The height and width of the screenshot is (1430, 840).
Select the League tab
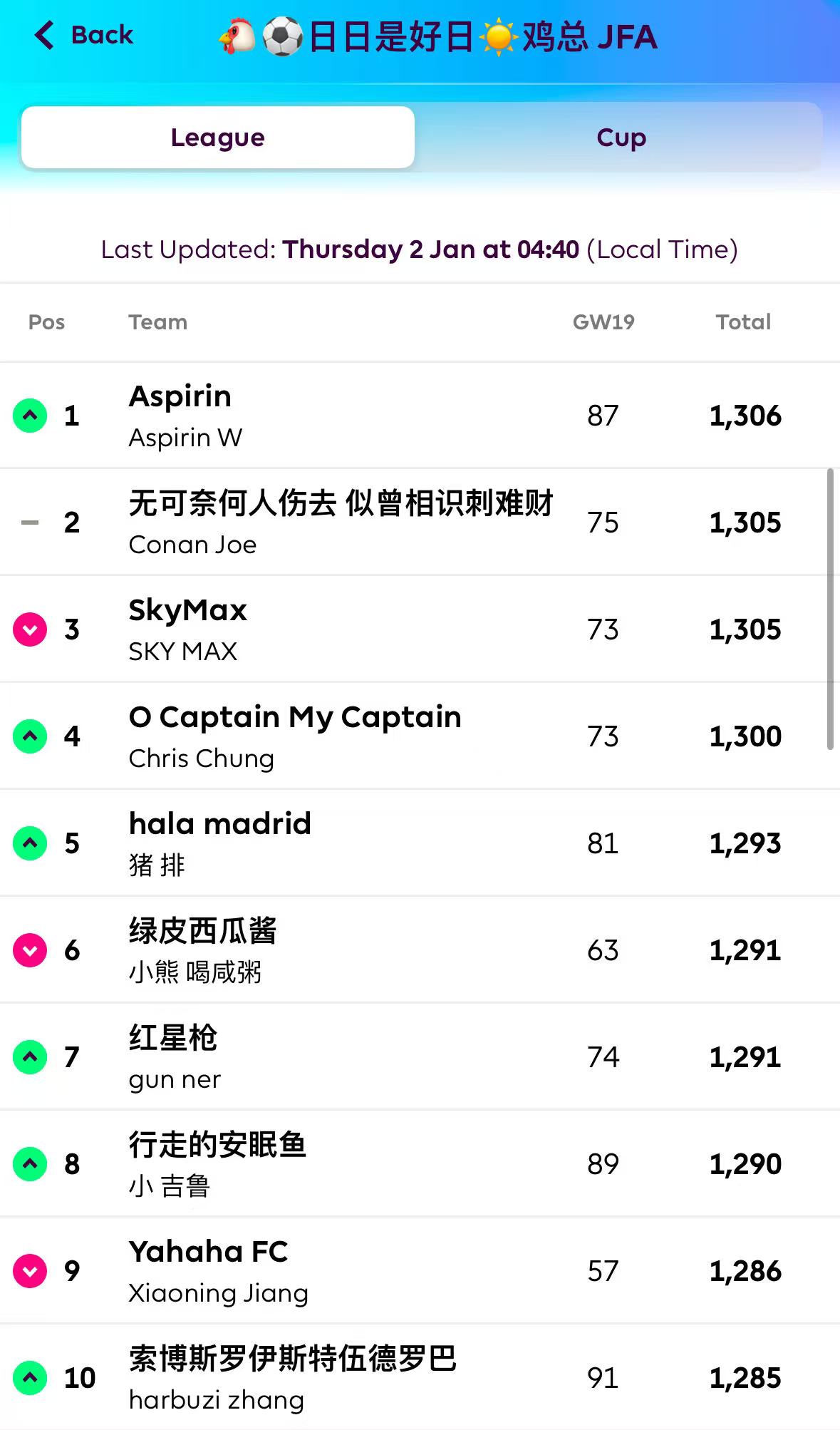point(218,138)
